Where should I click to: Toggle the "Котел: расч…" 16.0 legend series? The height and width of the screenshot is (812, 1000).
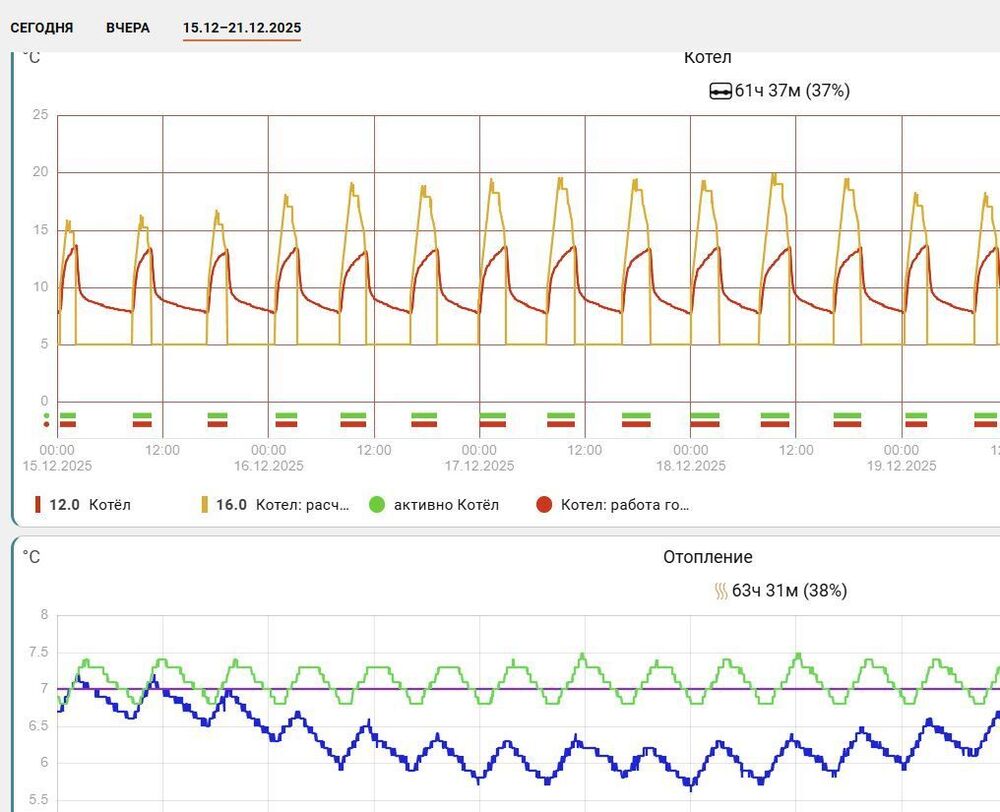click(x=276, y=505)
